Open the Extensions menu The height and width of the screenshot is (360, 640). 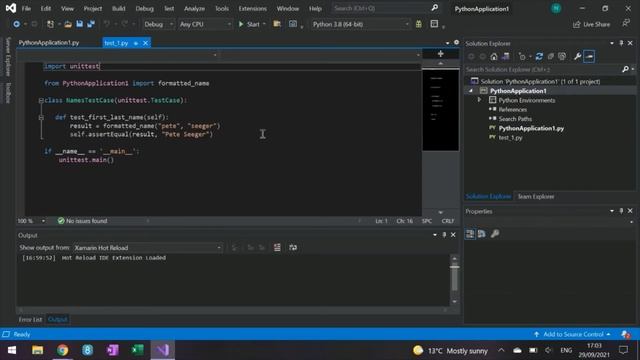[252, 9]
